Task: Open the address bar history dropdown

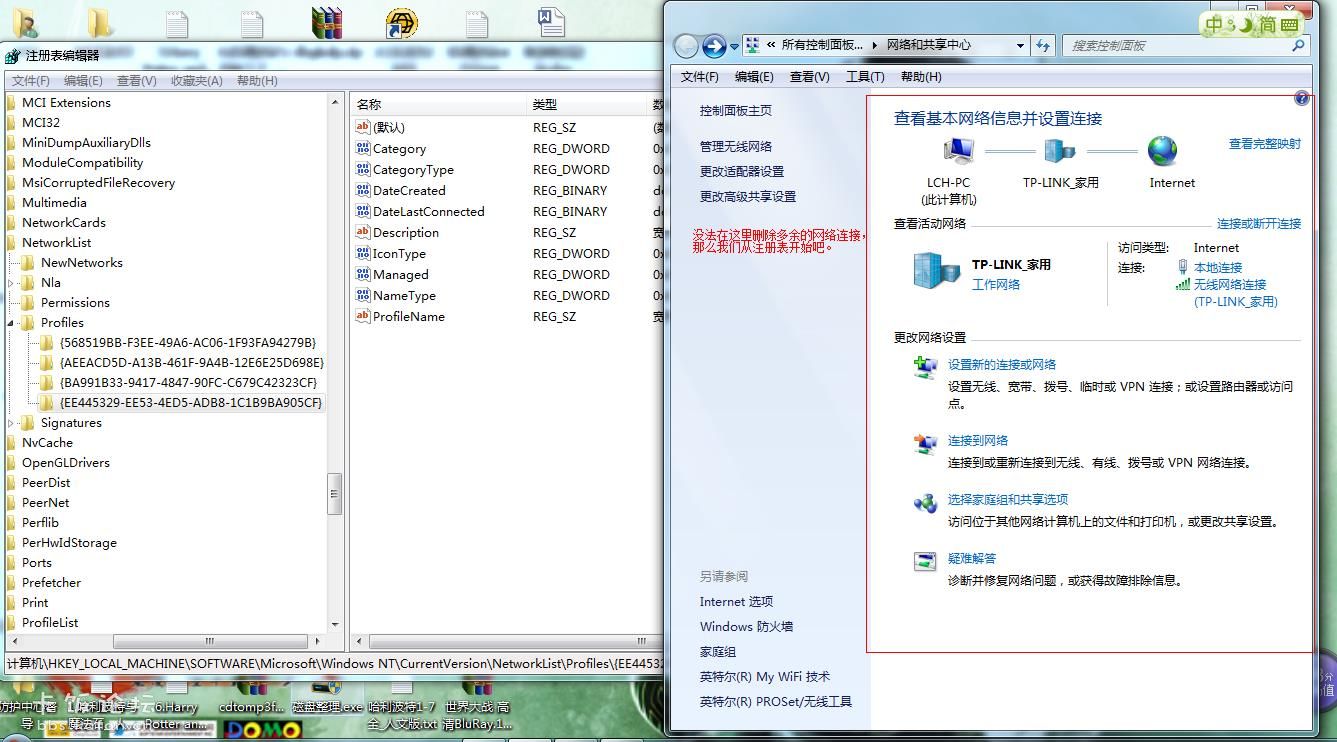Action: [x=1020, y=46]
